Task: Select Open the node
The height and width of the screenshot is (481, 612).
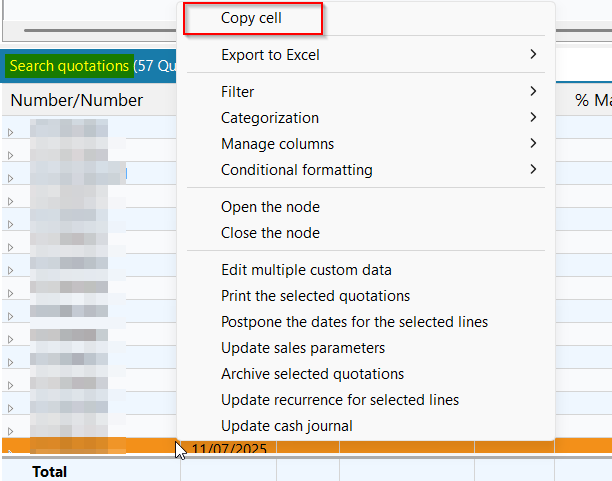Action: (x=270, y=207)
